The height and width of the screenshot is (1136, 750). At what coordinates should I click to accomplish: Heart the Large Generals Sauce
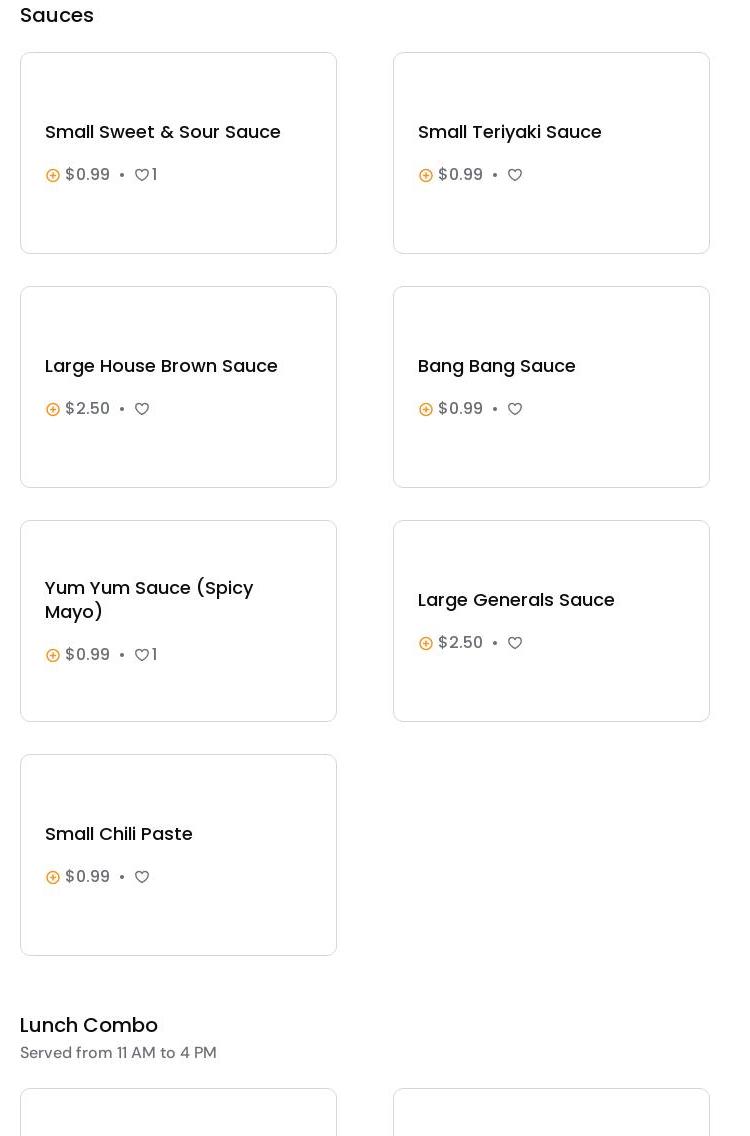[x=515, y=643]
